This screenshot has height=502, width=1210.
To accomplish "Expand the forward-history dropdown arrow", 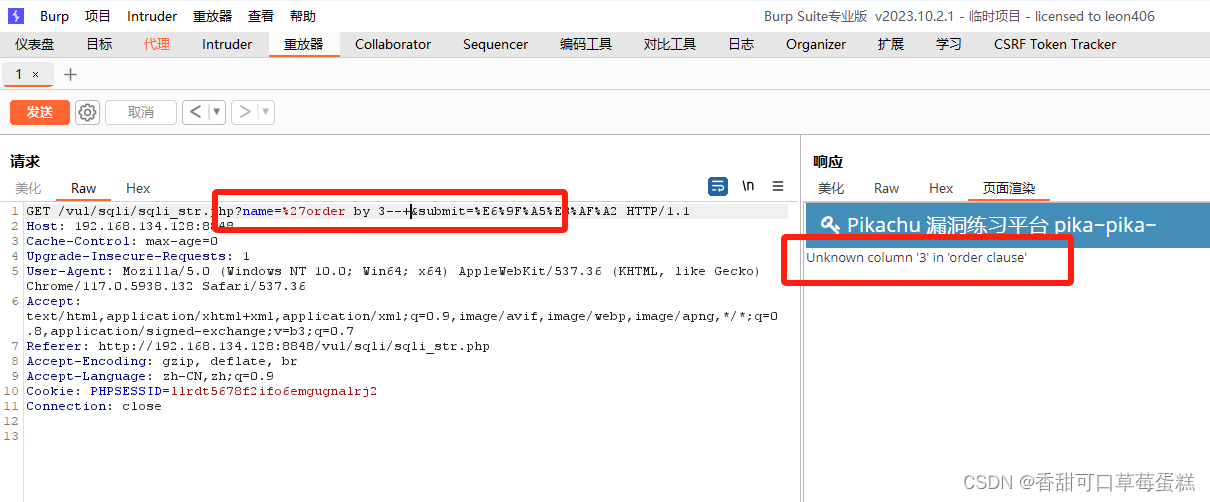I will point(266,112).
